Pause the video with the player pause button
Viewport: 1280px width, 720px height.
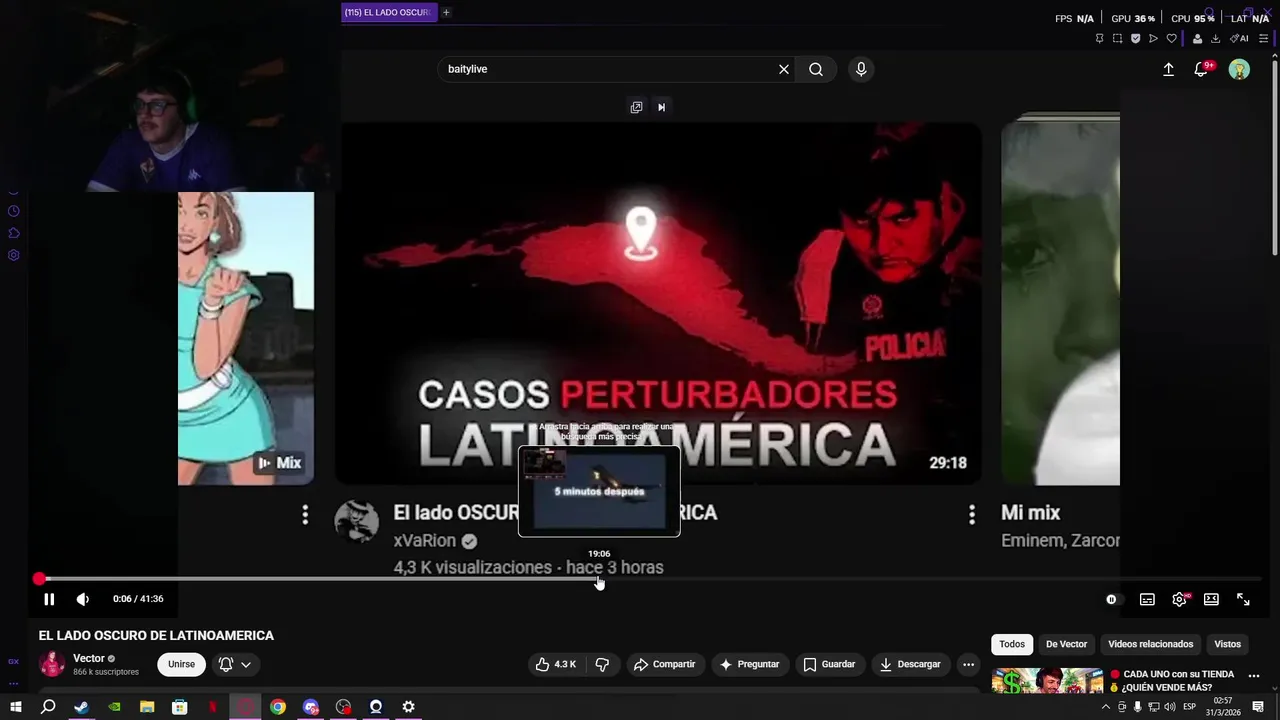pos(49,599)
